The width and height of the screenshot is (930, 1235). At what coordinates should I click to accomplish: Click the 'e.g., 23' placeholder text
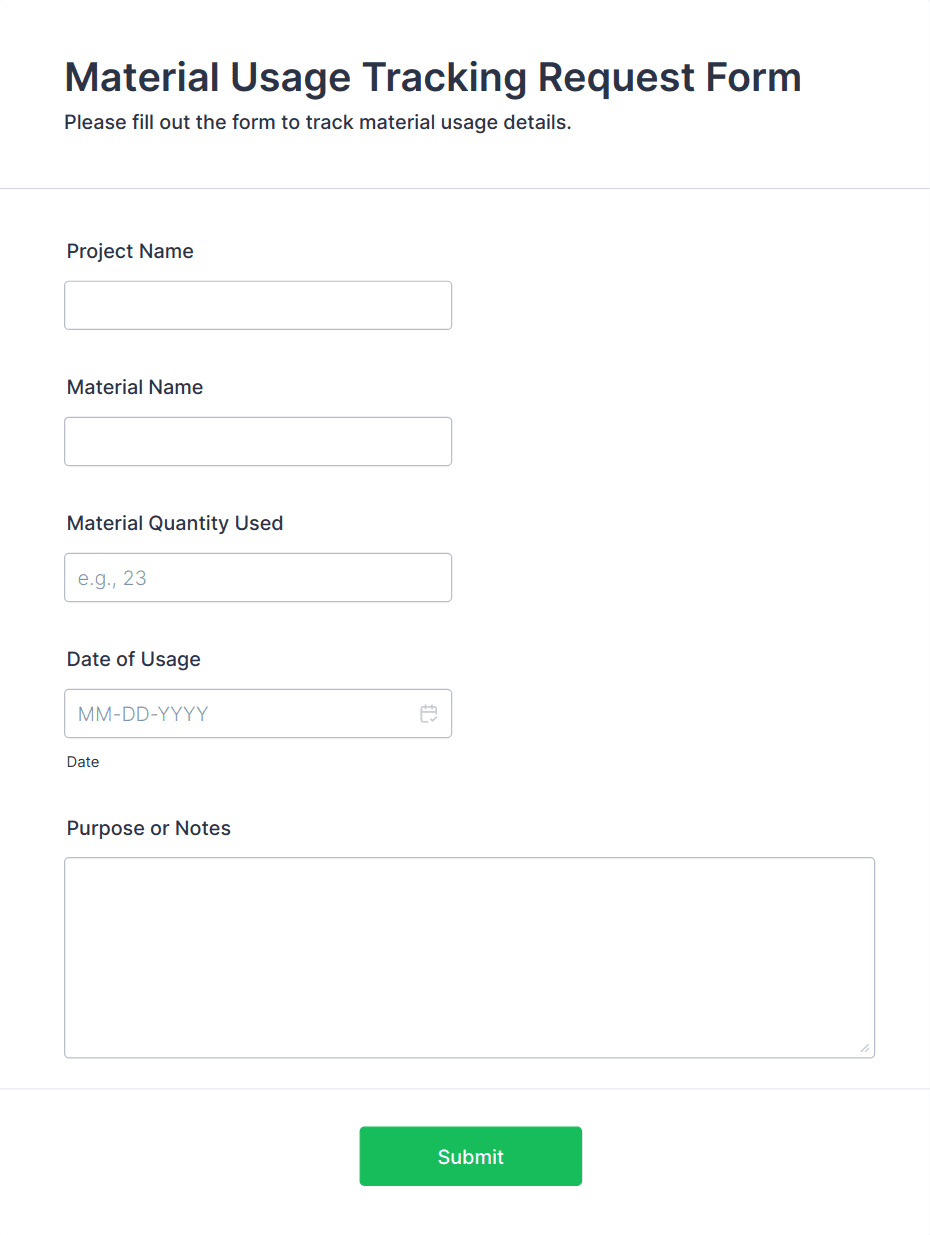point(113,578)
